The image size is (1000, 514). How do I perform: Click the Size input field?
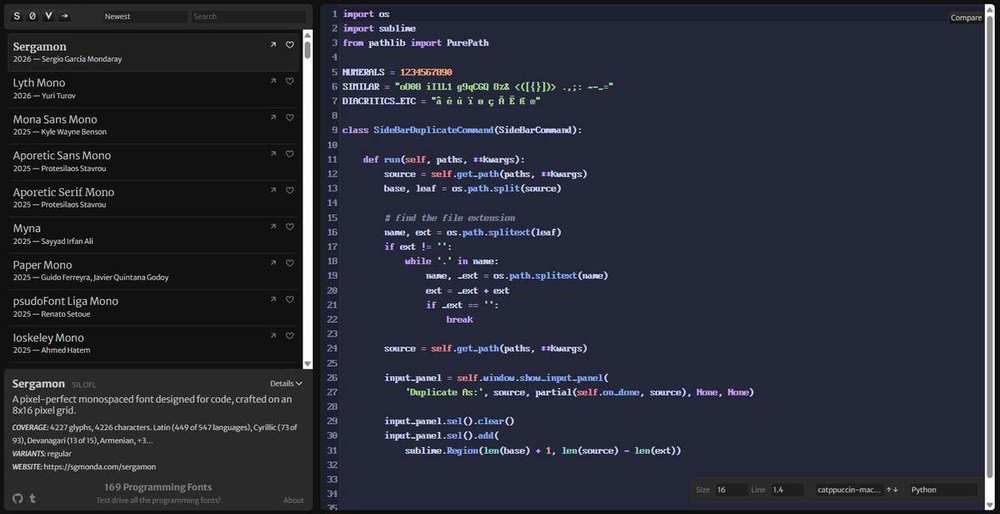click(730, 490)
